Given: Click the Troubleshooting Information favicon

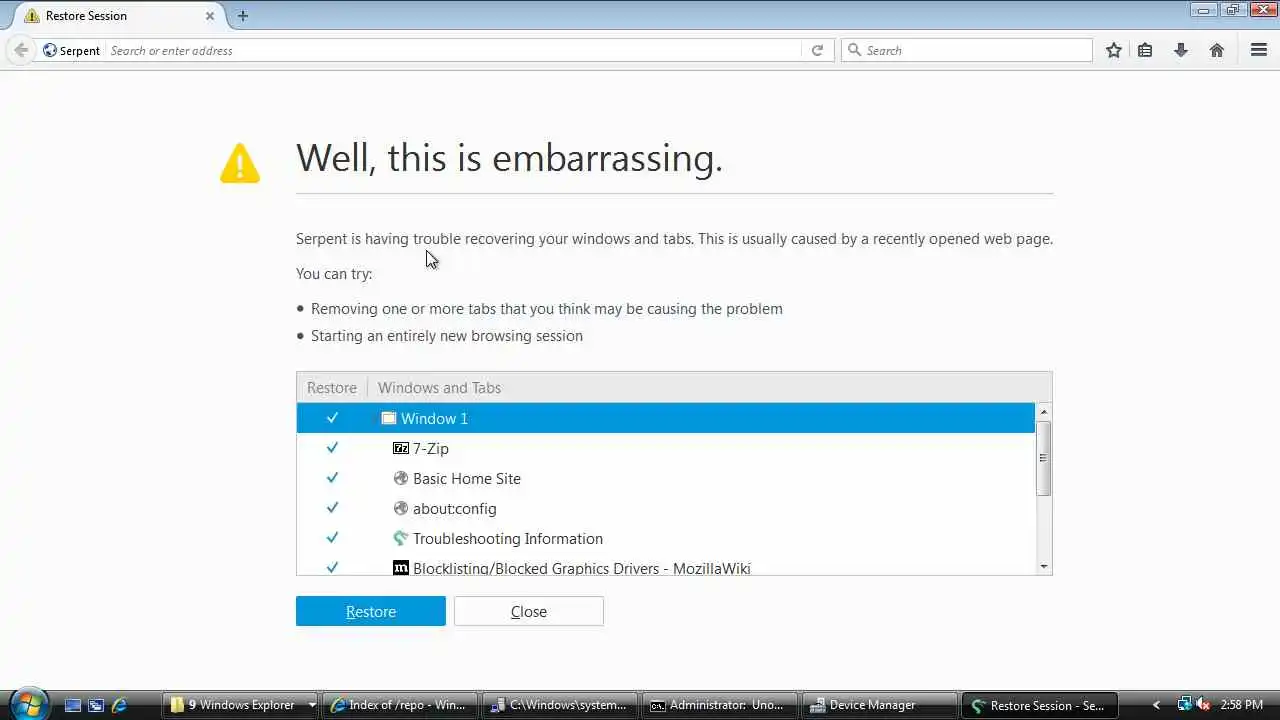Looking at the screenshot, I should tap(401, 538).
